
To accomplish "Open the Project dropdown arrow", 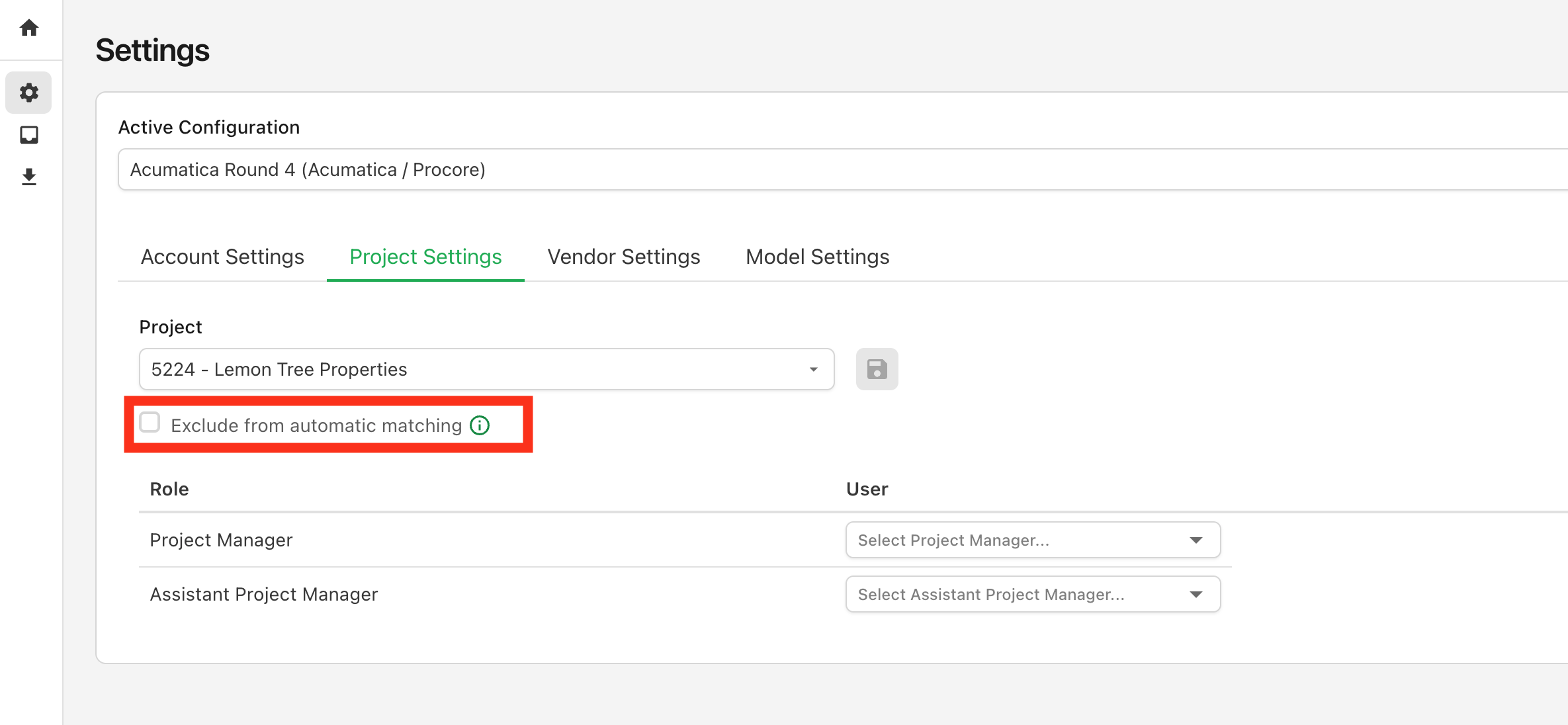I will tap(814, 369).
